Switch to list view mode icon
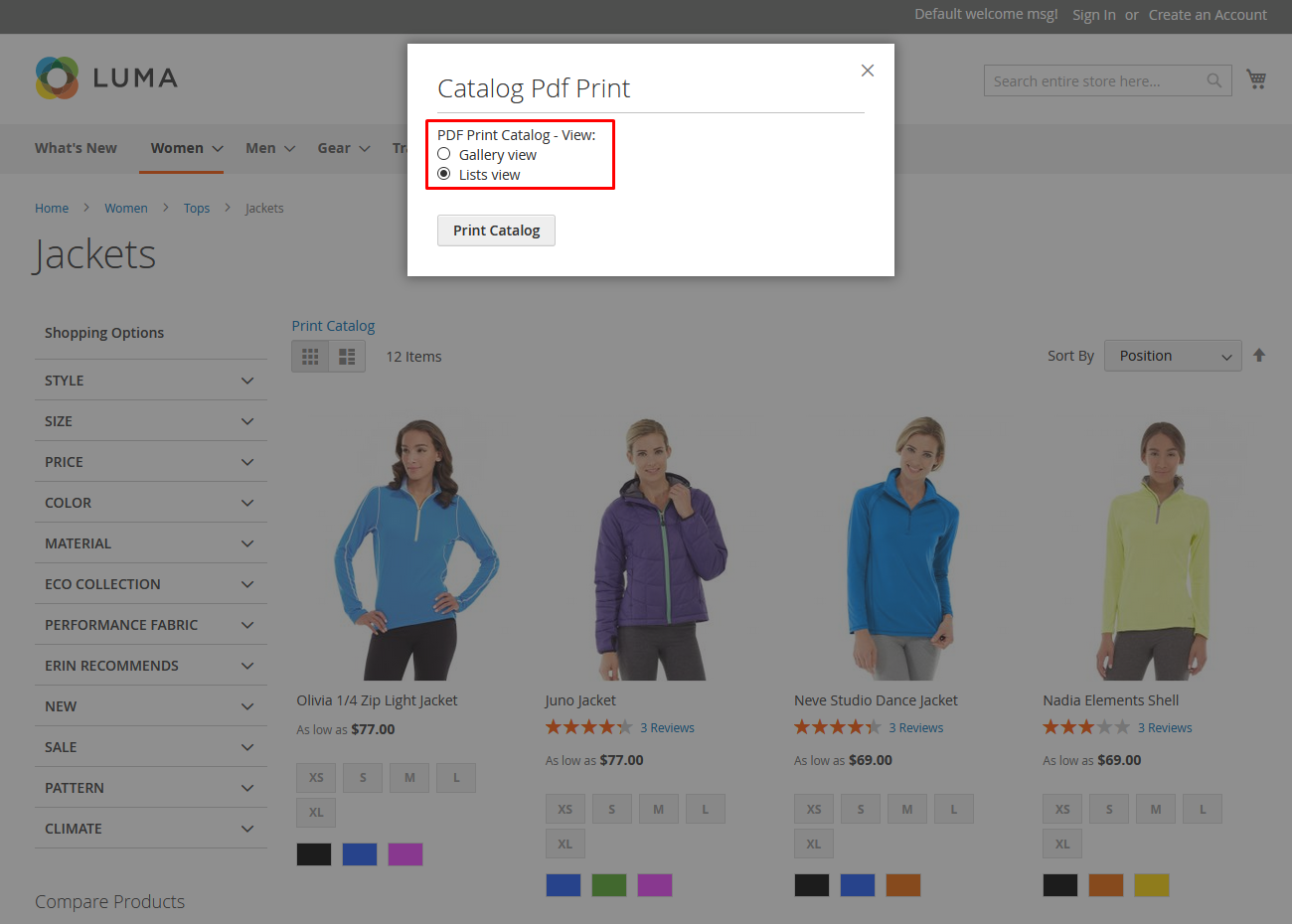This screenshot has height=924, width=1292. (x=347, y=357)
